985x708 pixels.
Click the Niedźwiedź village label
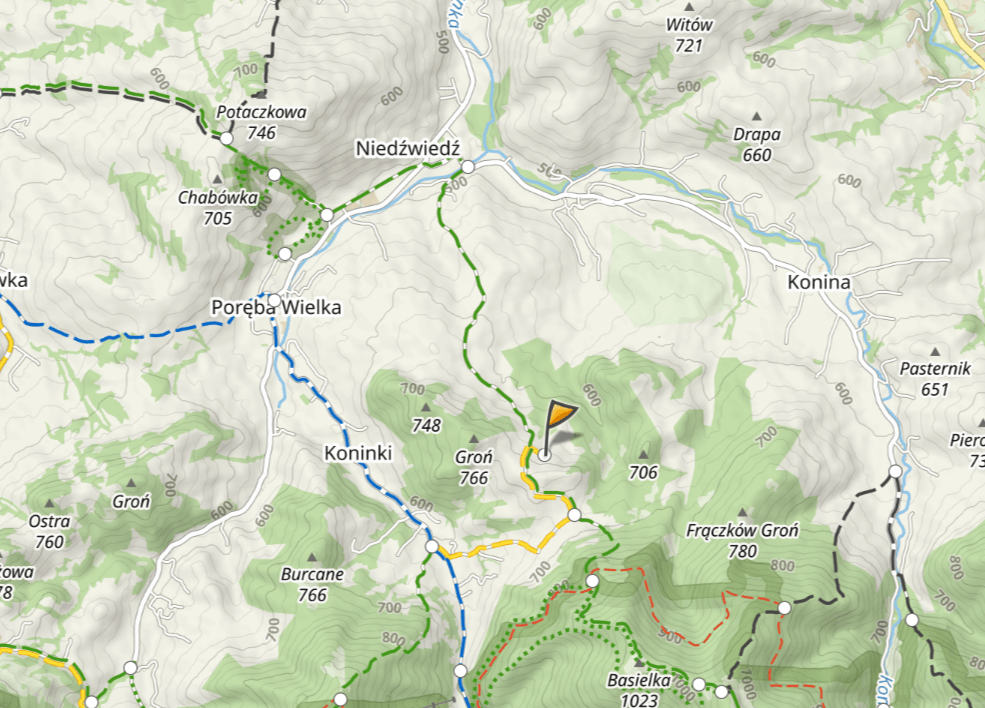coord(408,149)
